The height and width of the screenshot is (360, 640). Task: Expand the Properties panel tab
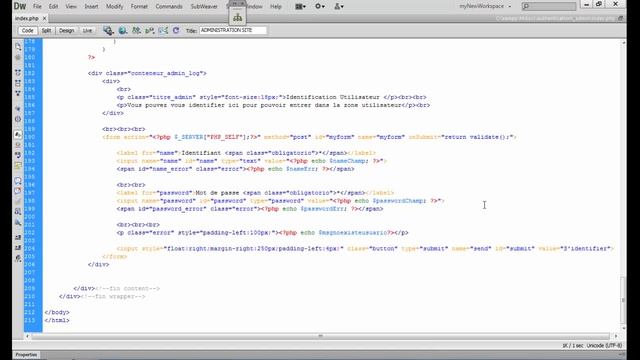26,355
